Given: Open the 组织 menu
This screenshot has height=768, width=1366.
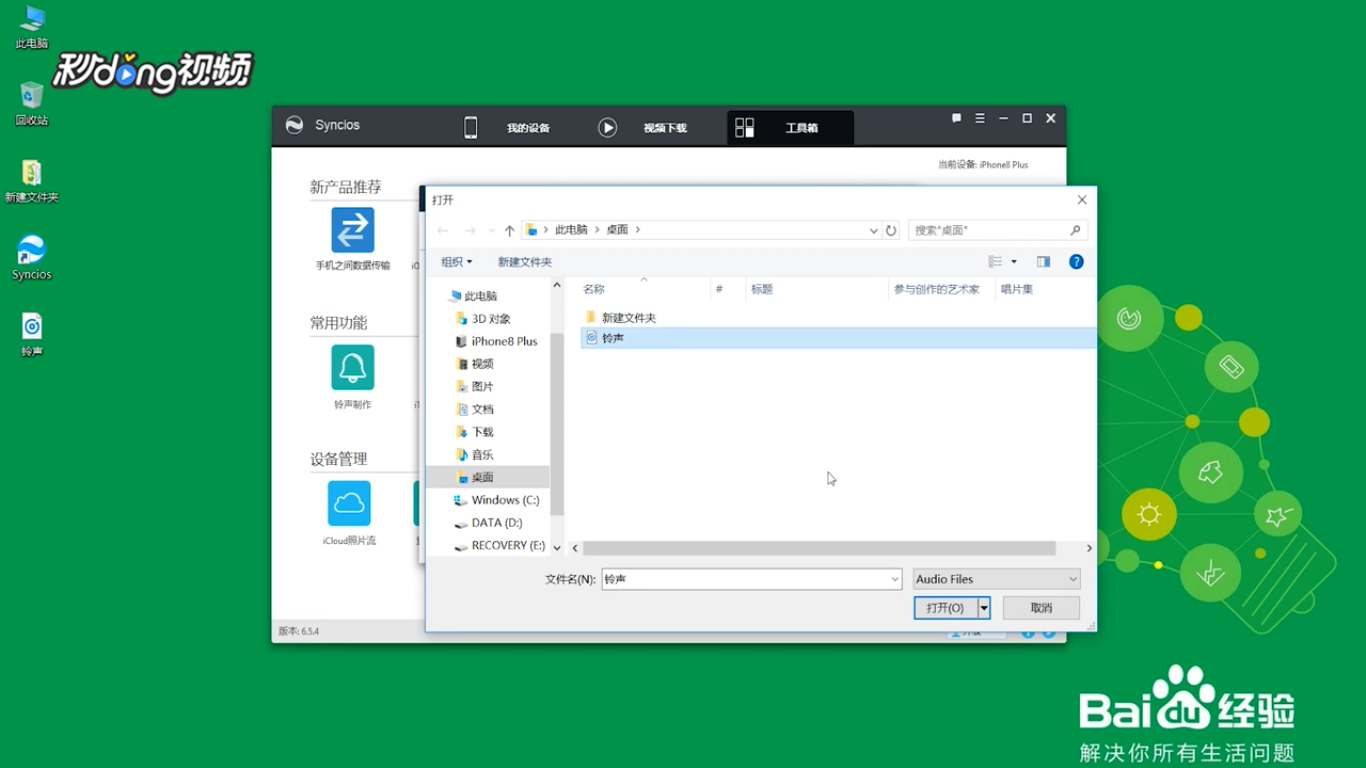Looking at the screenshot, I should [x=457, y=262].
